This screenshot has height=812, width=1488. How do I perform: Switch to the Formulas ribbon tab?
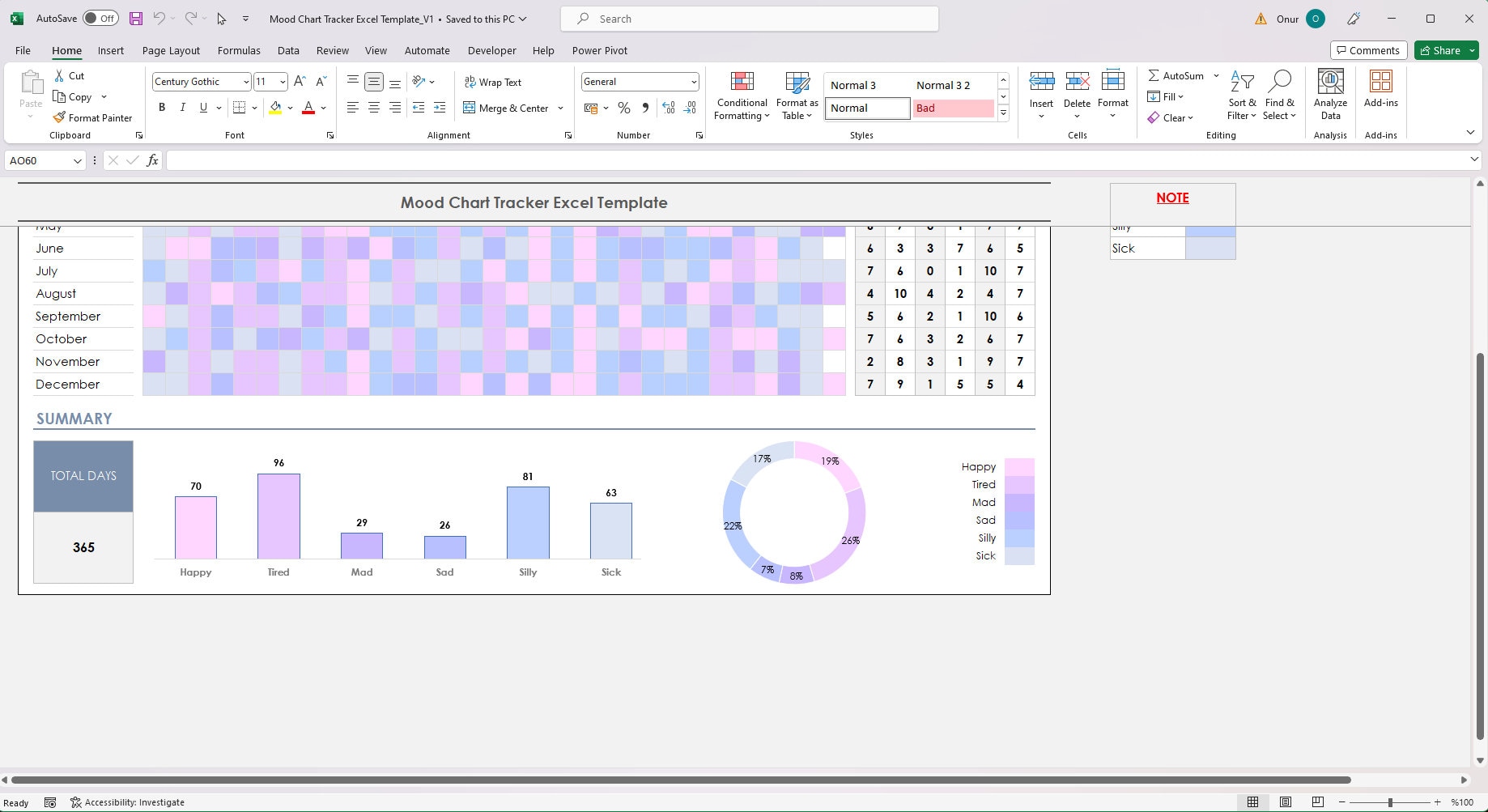[238, 50]
